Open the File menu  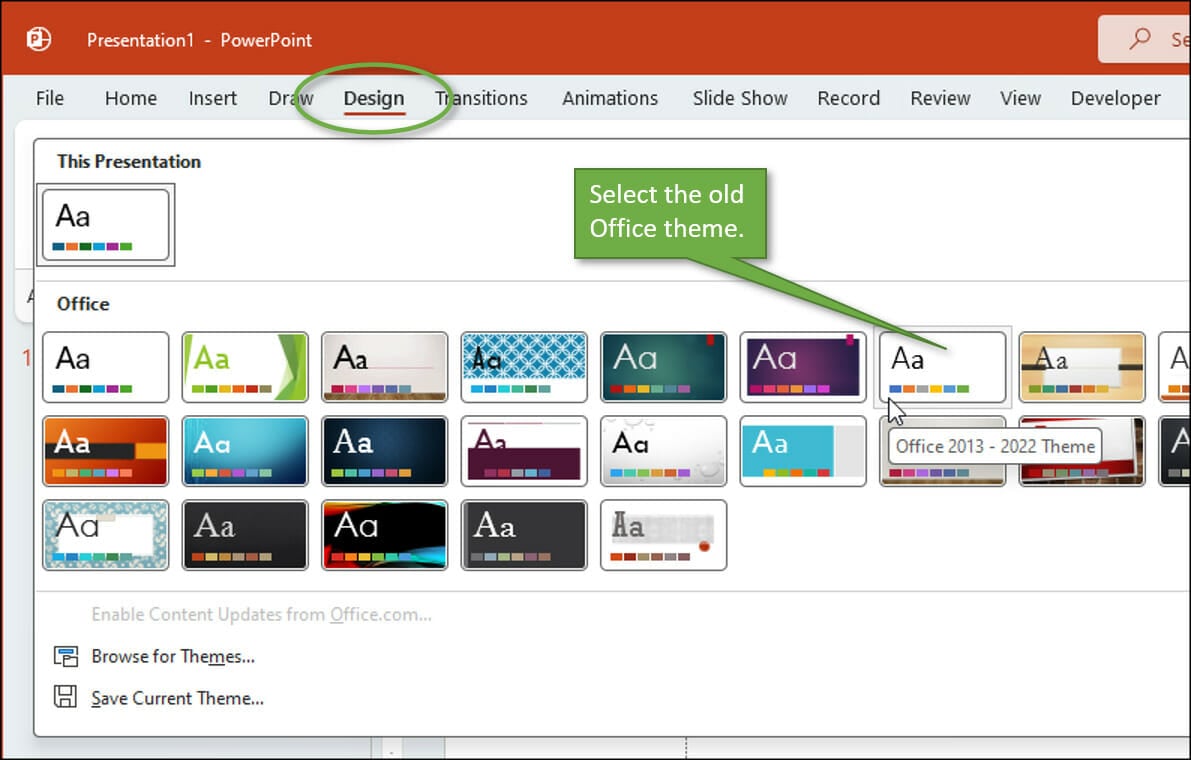pos(49,98)
